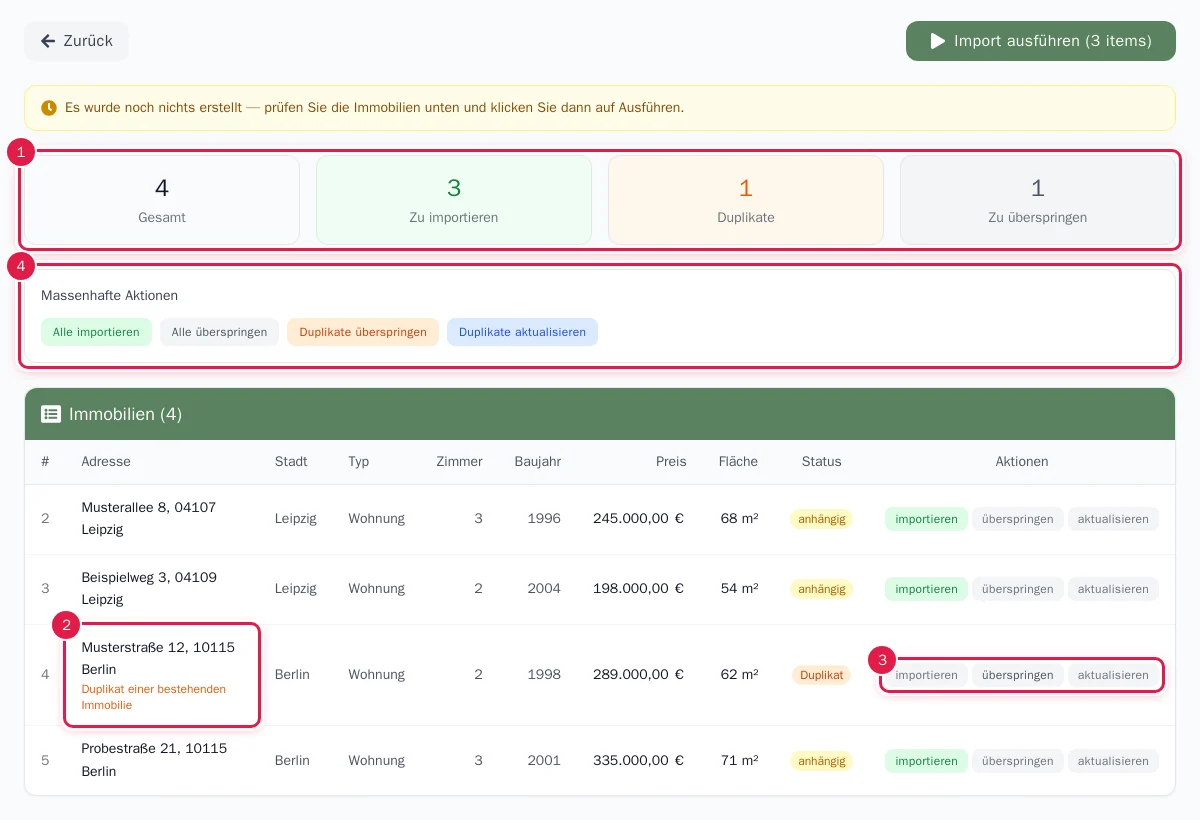Set Beispielweg 3 row to überspringen
1200x820 pixels.
pyautogui.click(x=1018, y=589)
